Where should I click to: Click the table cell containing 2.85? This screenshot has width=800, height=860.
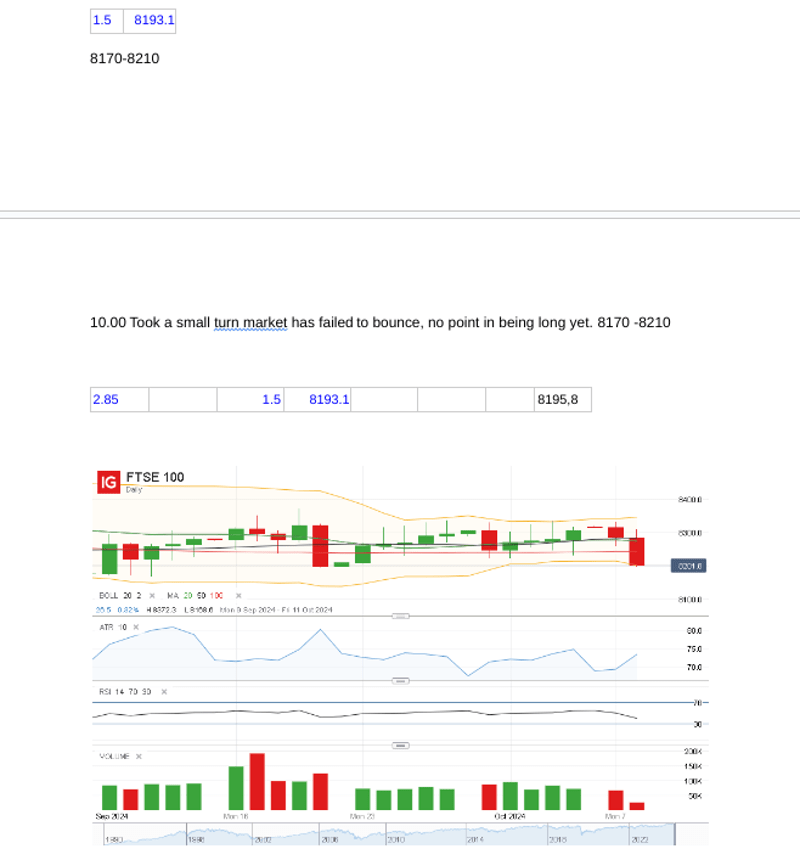[119, 400]
